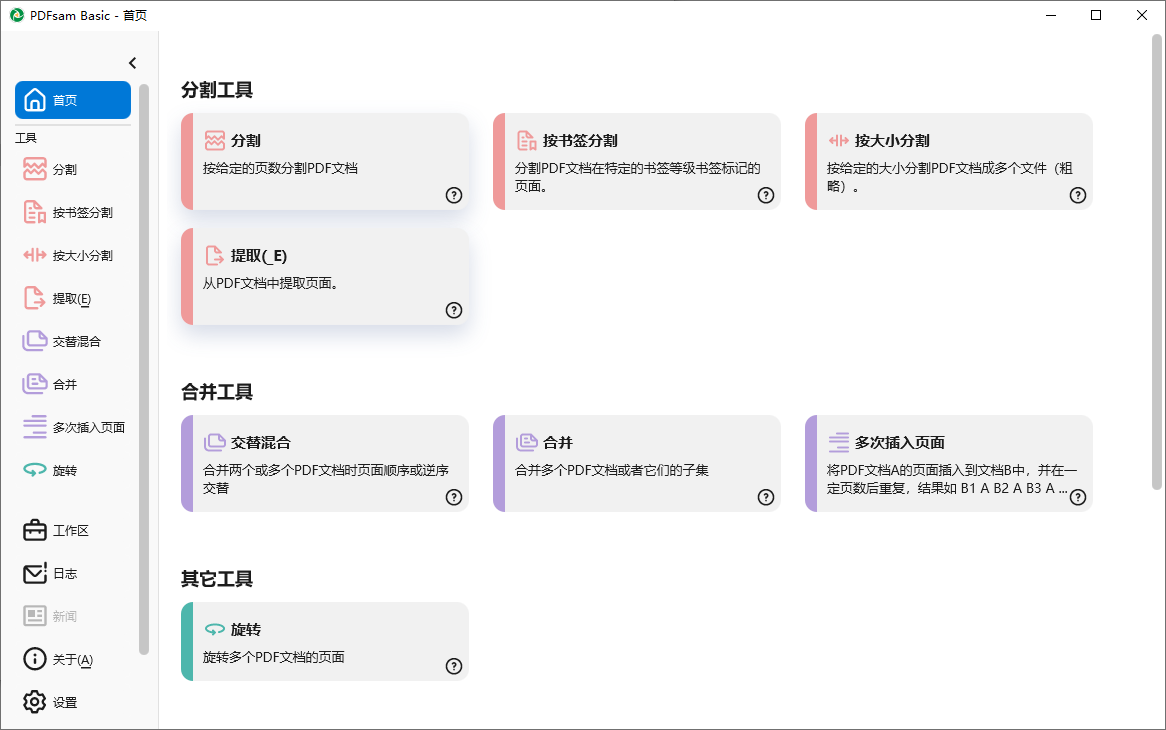Click the 按书签分割 label in sidebar
Viewport: 1166px width, 730px height.
pos(83,213)
